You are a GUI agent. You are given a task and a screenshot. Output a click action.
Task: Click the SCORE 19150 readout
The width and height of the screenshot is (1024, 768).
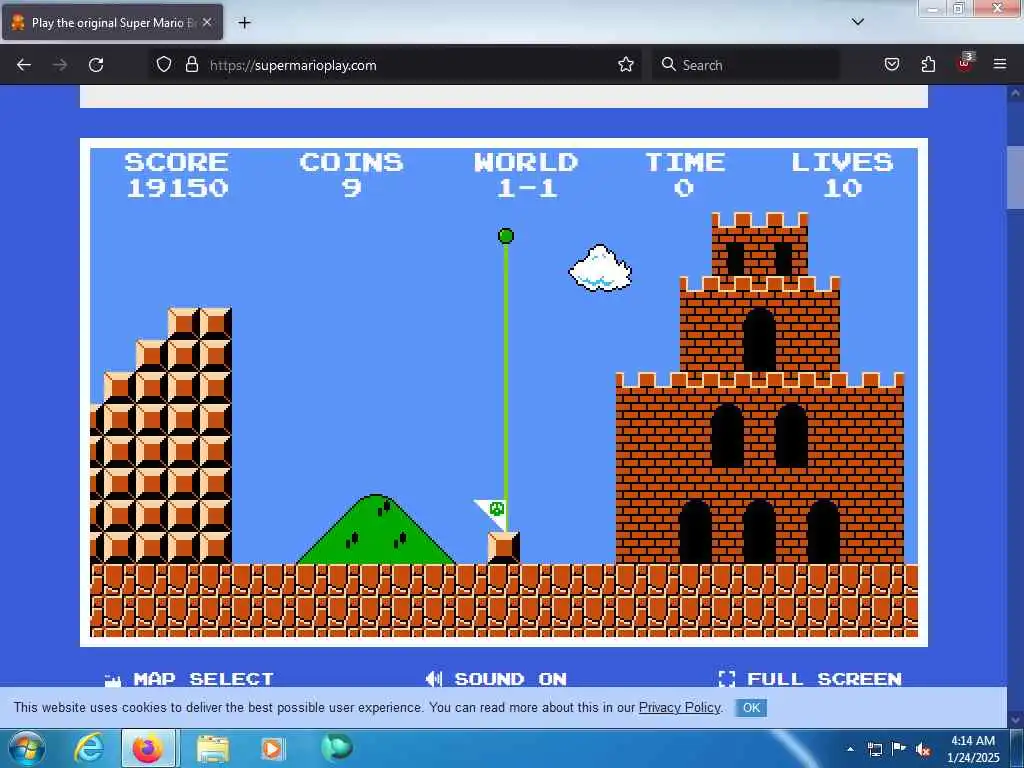click(x=177, y=175)
